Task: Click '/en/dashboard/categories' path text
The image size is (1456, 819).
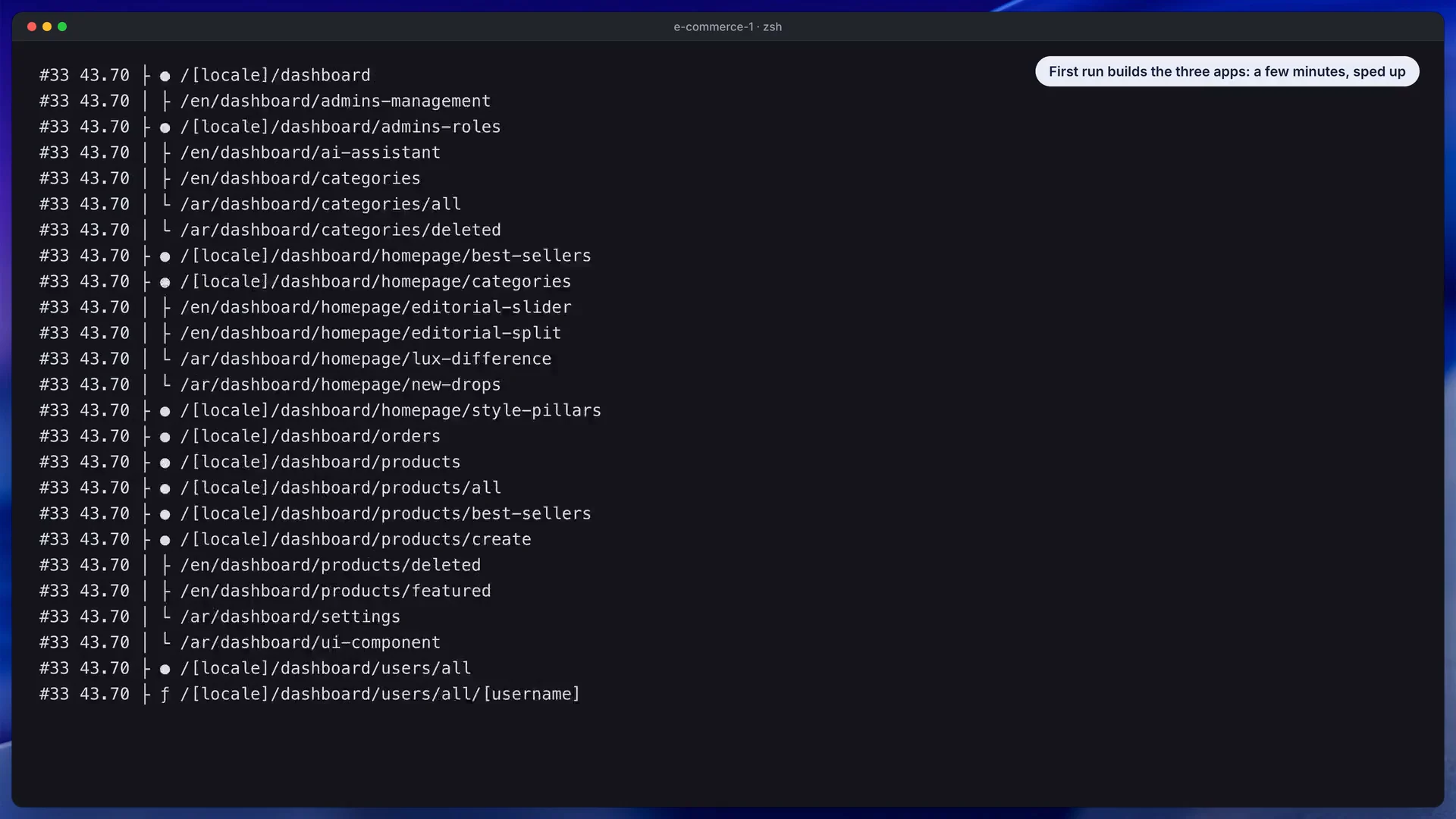Action: tap(300, 178)
